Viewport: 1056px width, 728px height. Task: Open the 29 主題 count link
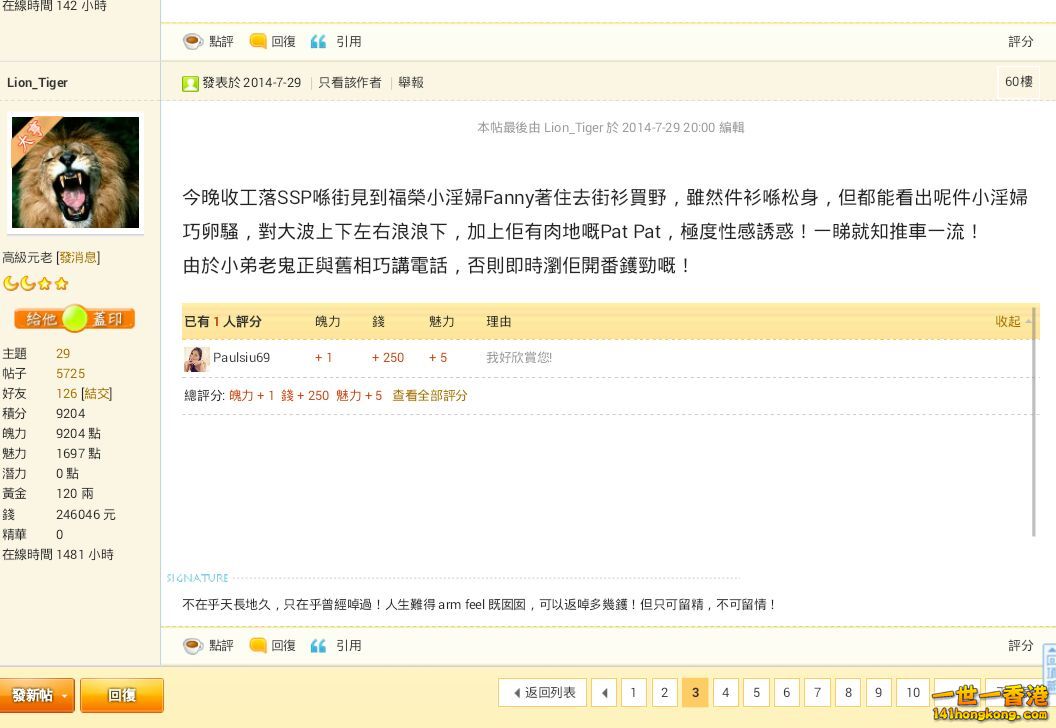(63, 354)
